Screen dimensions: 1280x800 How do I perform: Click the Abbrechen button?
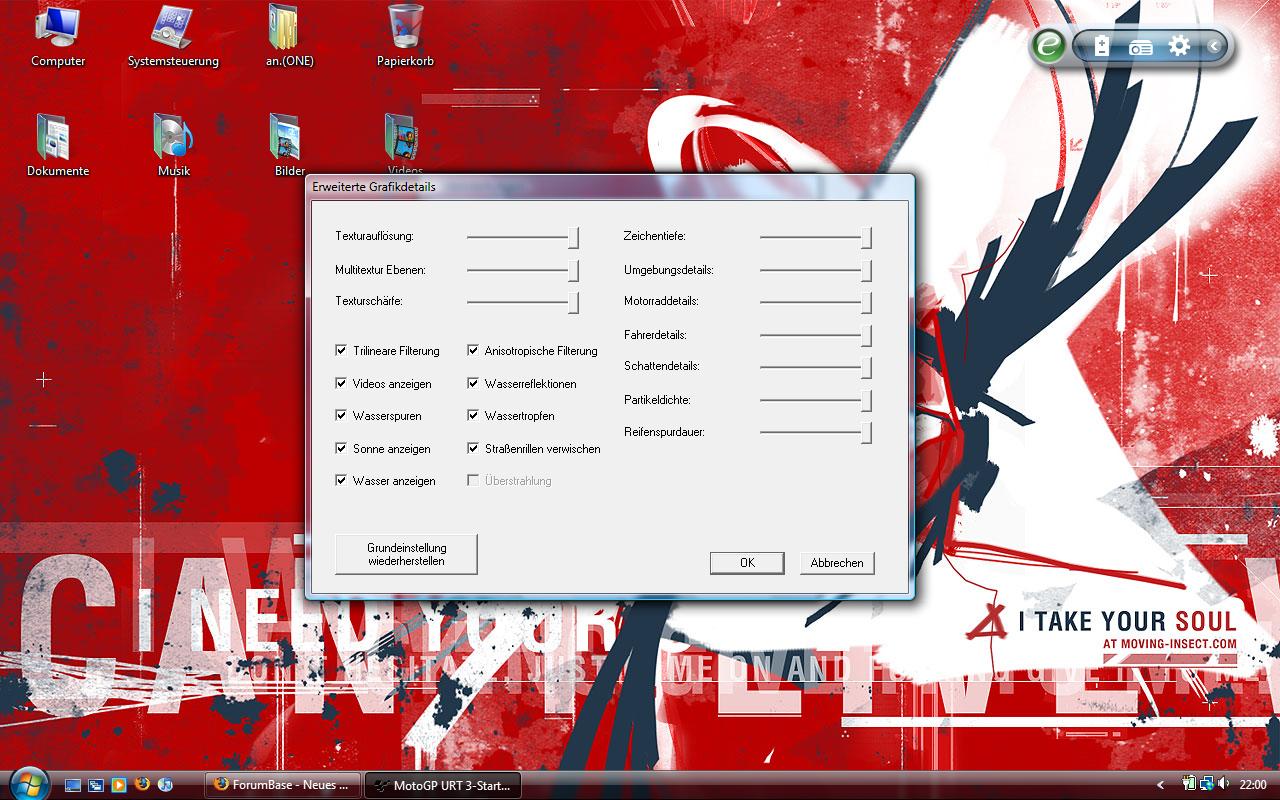(x=837, y=563)
